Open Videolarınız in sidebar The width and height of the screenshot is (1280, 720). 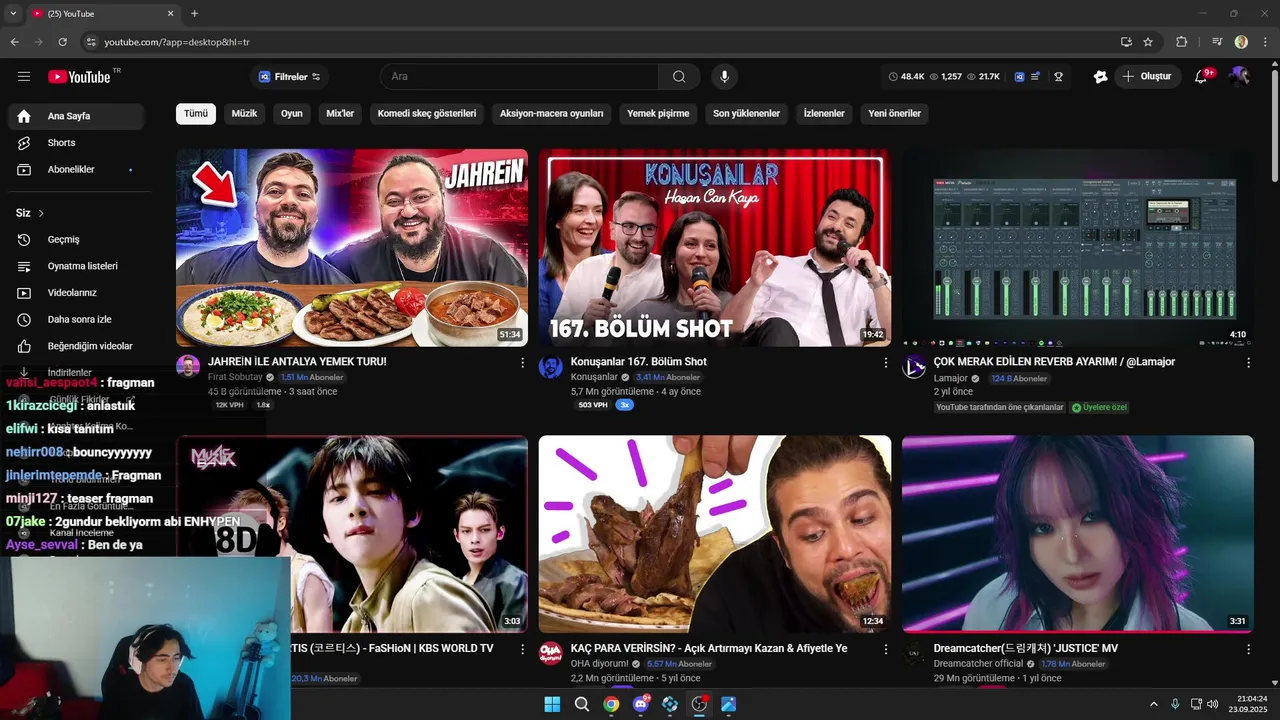76,293
